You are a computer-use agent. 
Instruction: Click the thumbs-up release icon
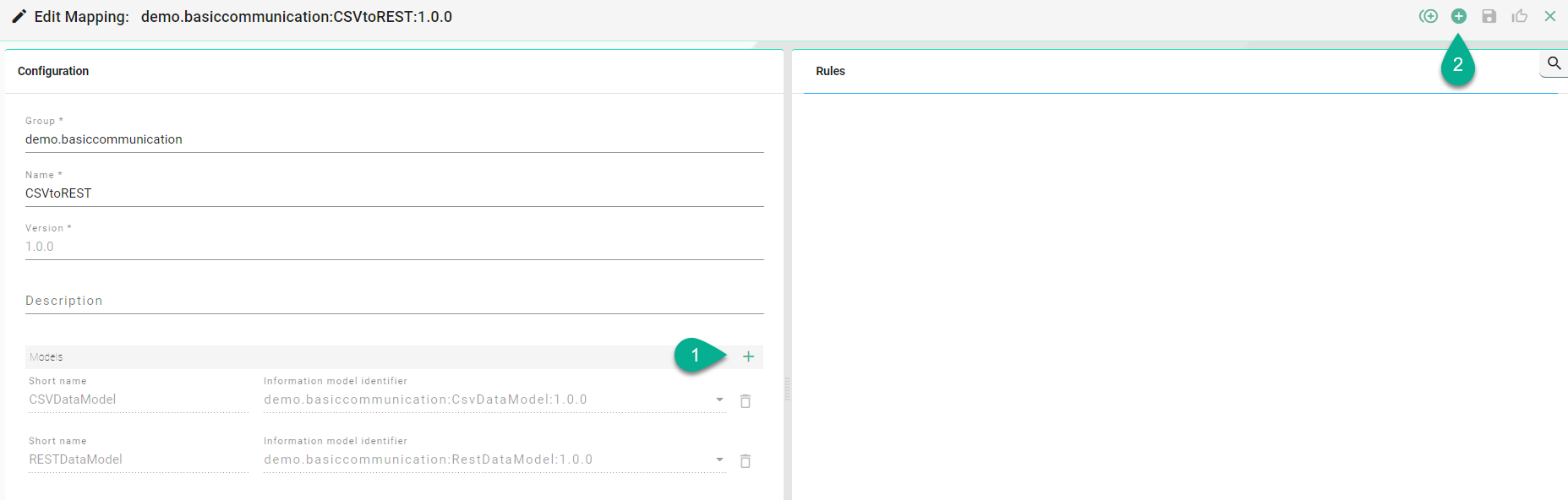point(1520,16)
